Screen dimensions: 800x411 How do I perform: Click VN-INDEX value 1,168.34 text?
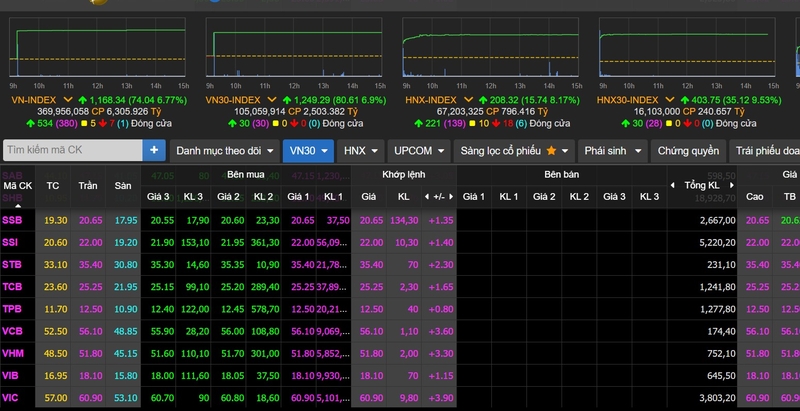pyautogui.click(x=108, y=100)
